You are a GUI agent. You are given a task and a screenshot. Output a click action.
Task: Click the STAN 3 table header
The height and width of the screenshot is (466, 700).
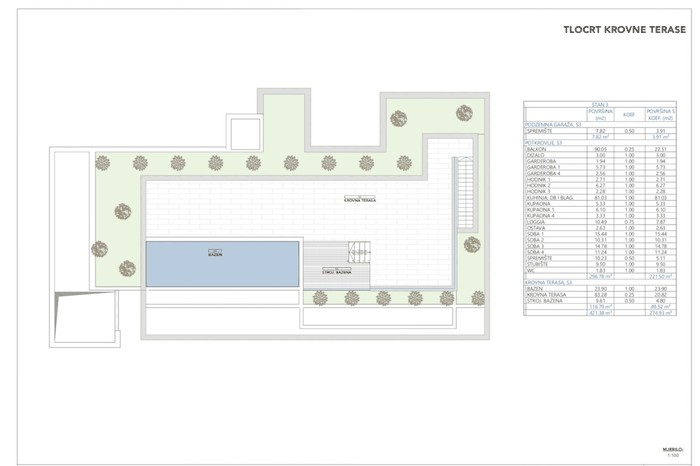pos(600,104)
